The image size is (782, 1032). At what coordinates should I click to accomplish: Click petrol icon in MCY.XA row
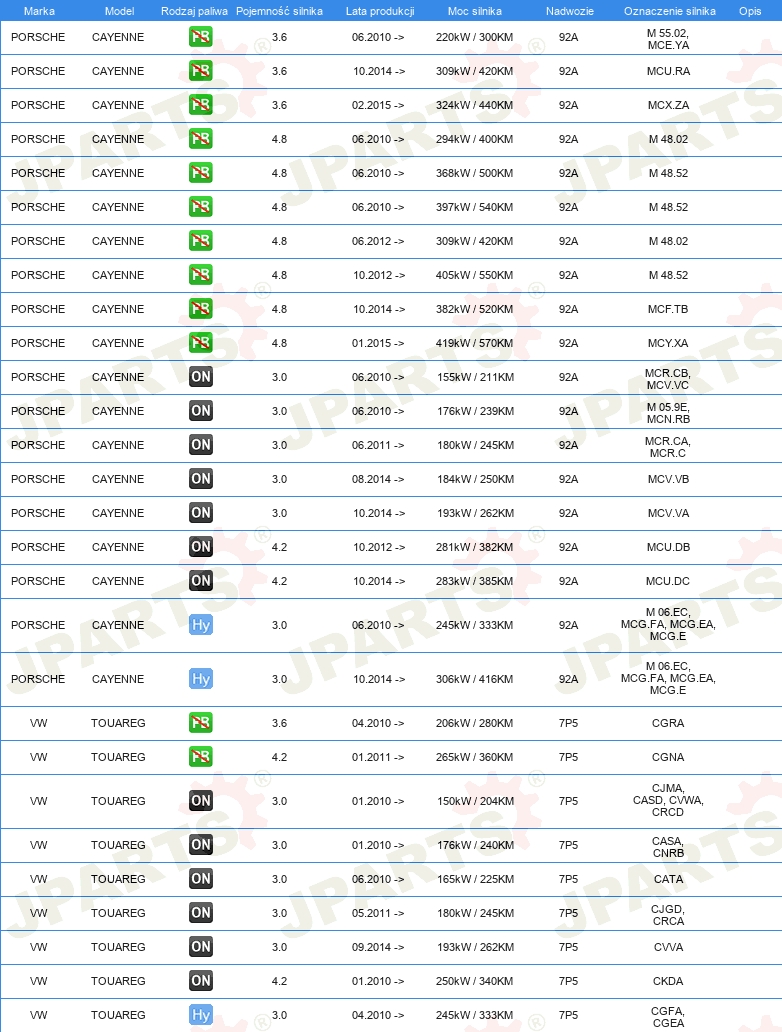(201, 343)
